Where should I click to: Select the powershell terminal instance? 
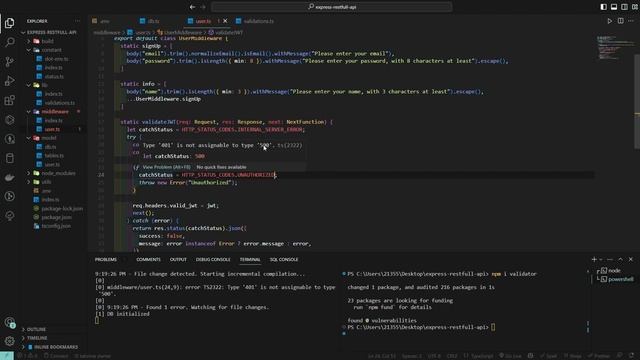pyautogui.click(x=620, y=279)
